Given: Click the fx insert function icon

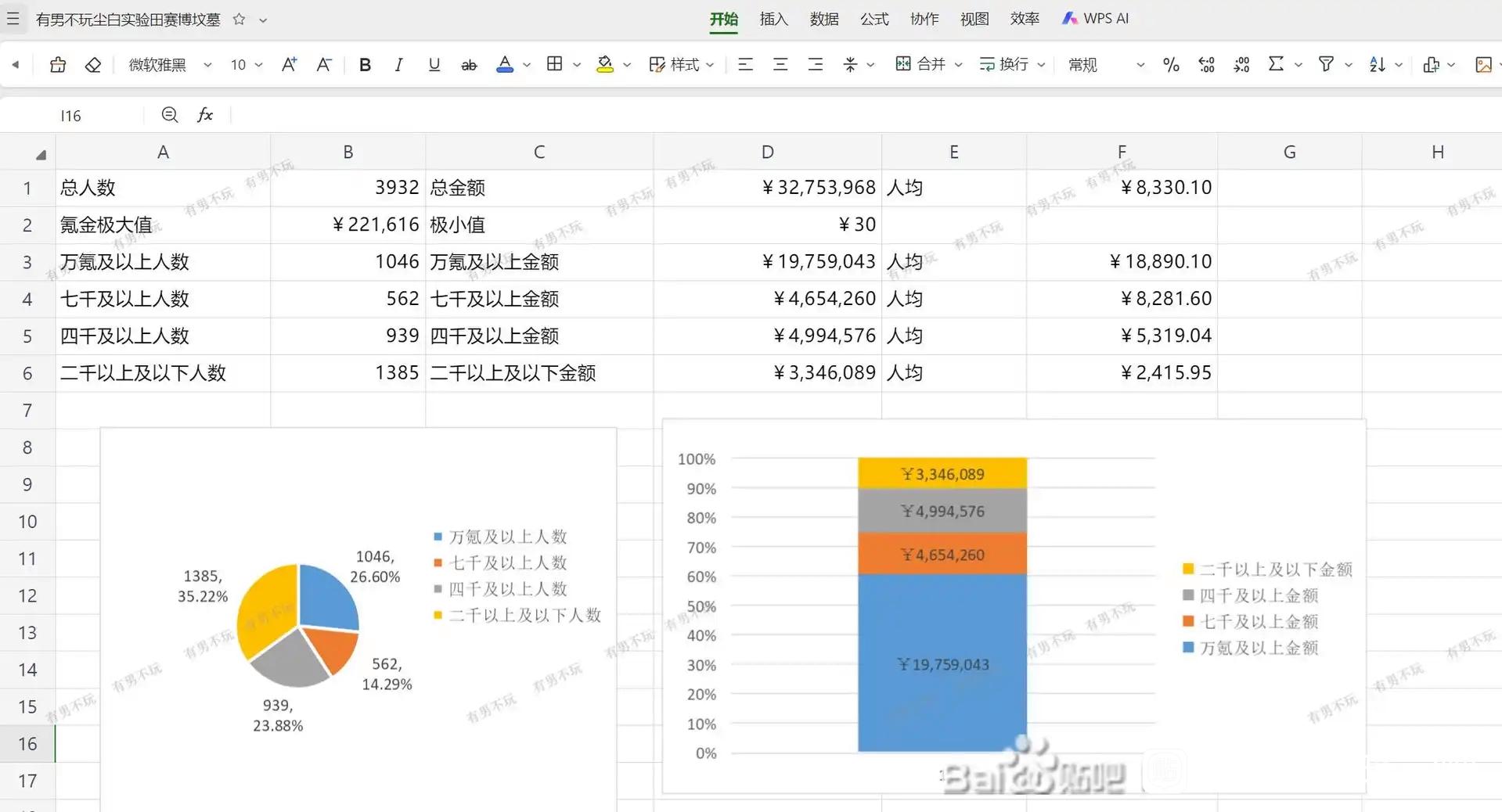Looking at the screenshot, I should coord(205,115).
